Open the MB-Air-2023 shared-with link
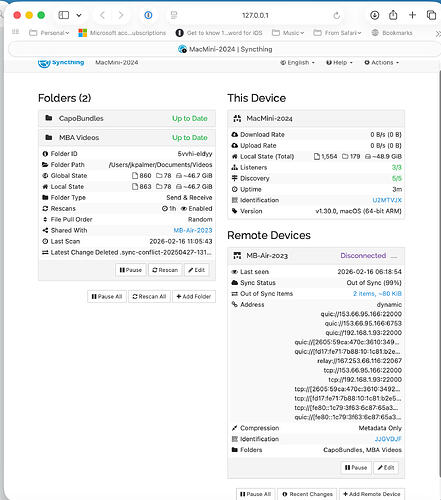441x500 pixels. tap(193, 230)
